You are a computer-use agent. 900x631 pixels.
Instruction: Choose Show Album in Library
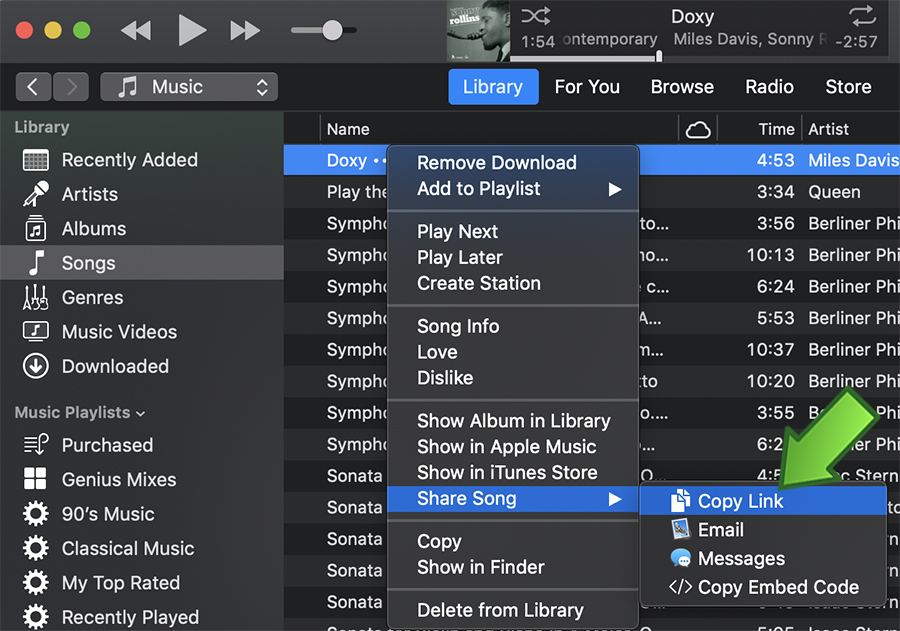[x=513, y=421]
